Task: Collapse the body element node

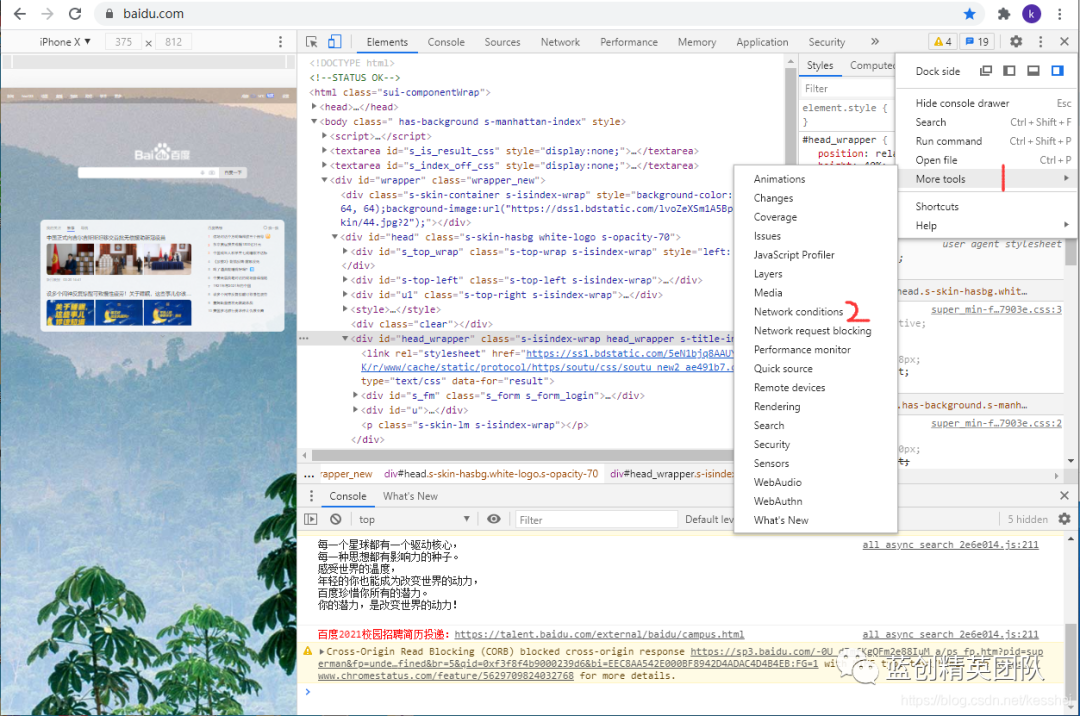Action: point(314,121)
